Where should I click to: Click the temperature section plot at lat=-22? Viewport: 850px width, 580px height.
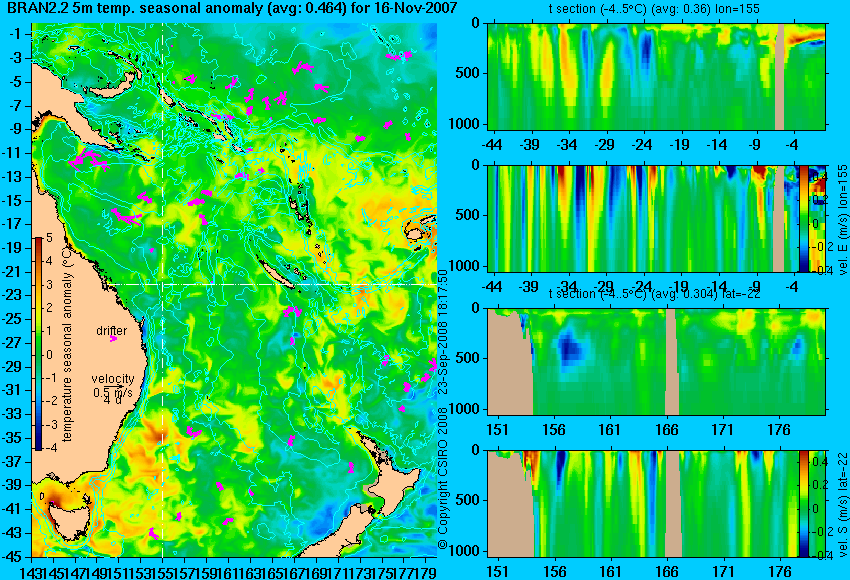(656, 362)
